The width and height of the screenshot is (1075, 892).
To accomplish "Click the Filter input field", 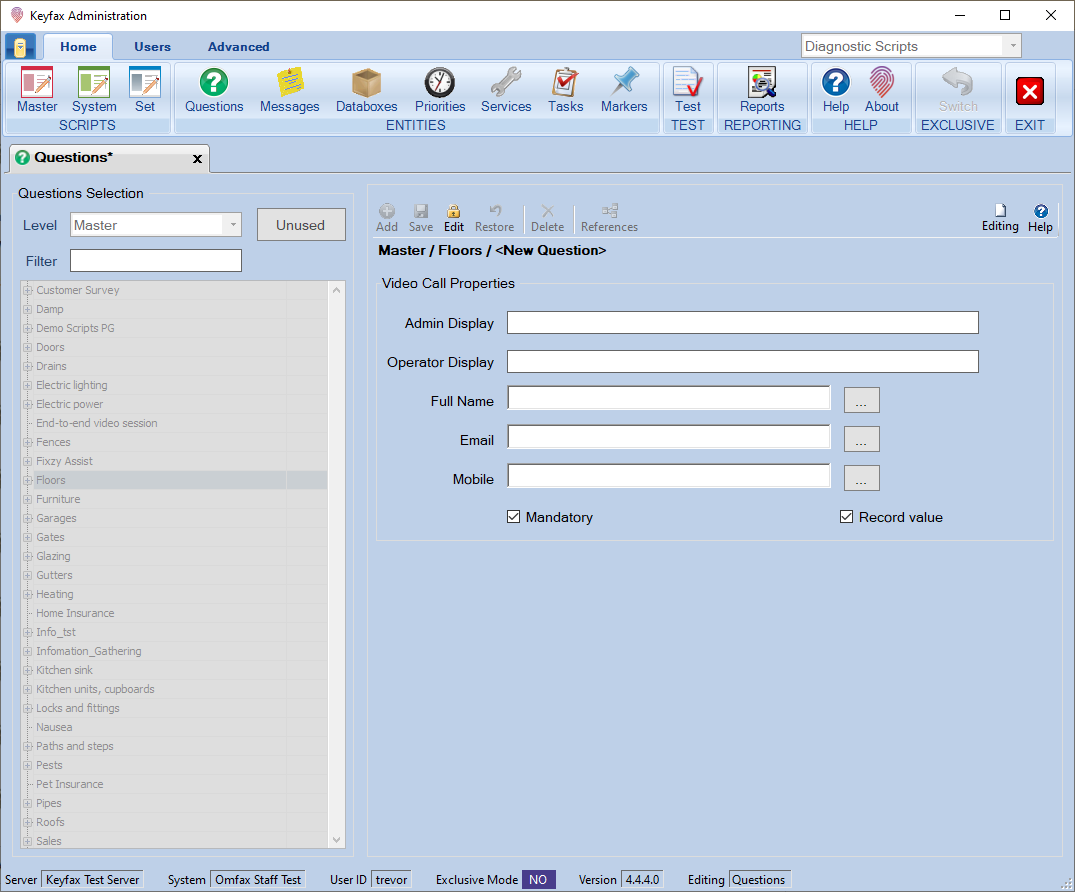I will pos(156,261).
